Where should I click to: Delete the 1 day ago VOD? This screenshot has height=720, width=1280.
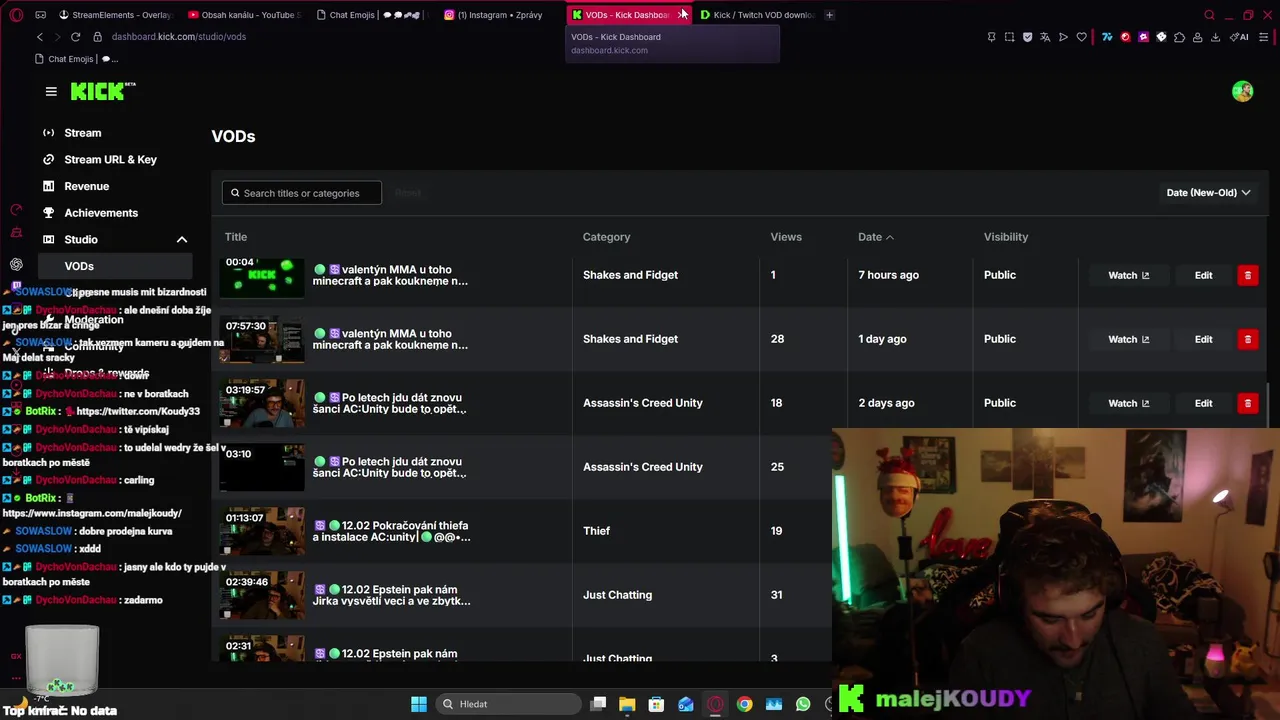pyautogui.click(x=1247, y=339)
